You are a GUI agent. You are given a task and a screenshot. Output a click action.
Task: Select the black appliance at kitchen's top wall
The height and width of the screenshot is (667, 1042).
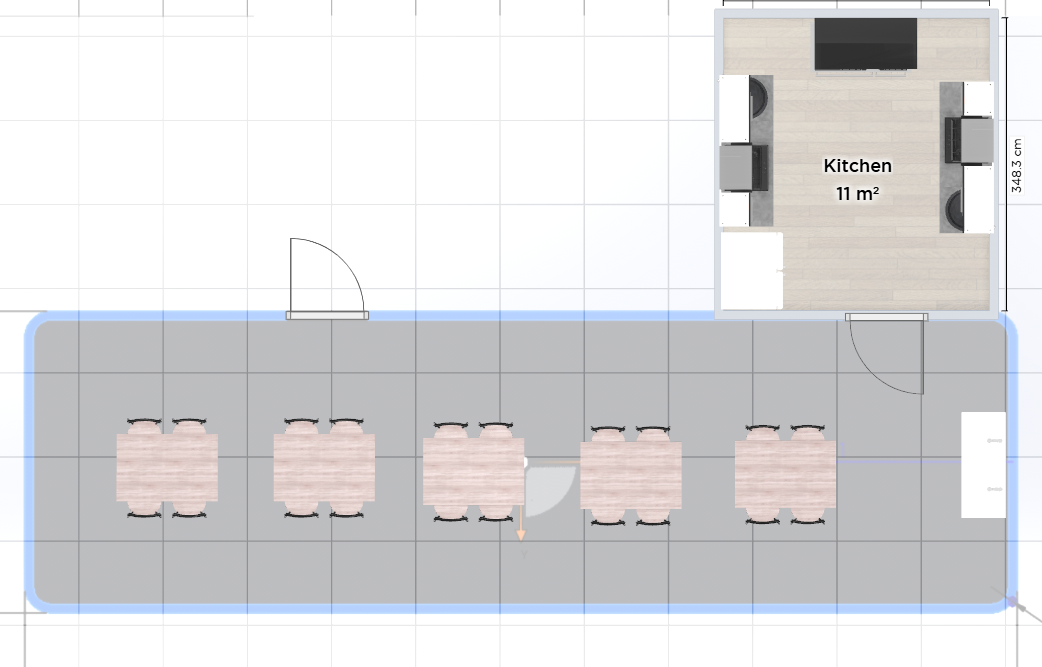tap(865, 44)
